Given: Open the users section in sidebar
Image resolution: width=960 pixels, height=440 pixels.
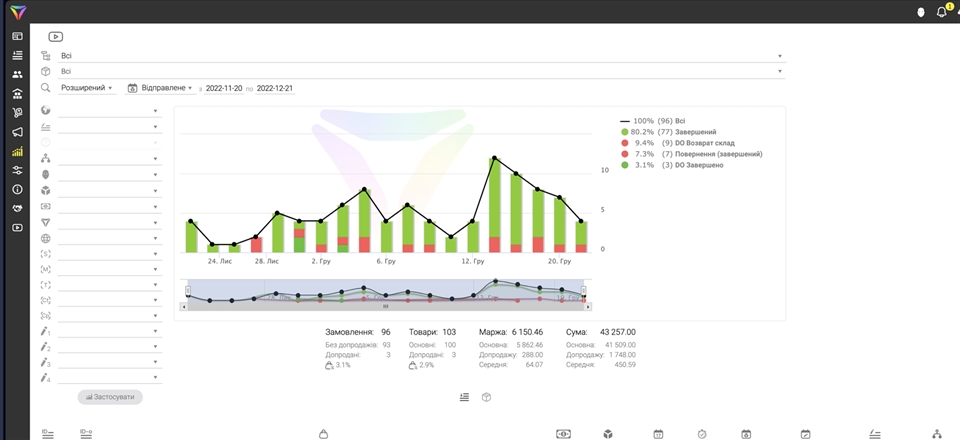Looking at the screenshot, I should (17, 75).
